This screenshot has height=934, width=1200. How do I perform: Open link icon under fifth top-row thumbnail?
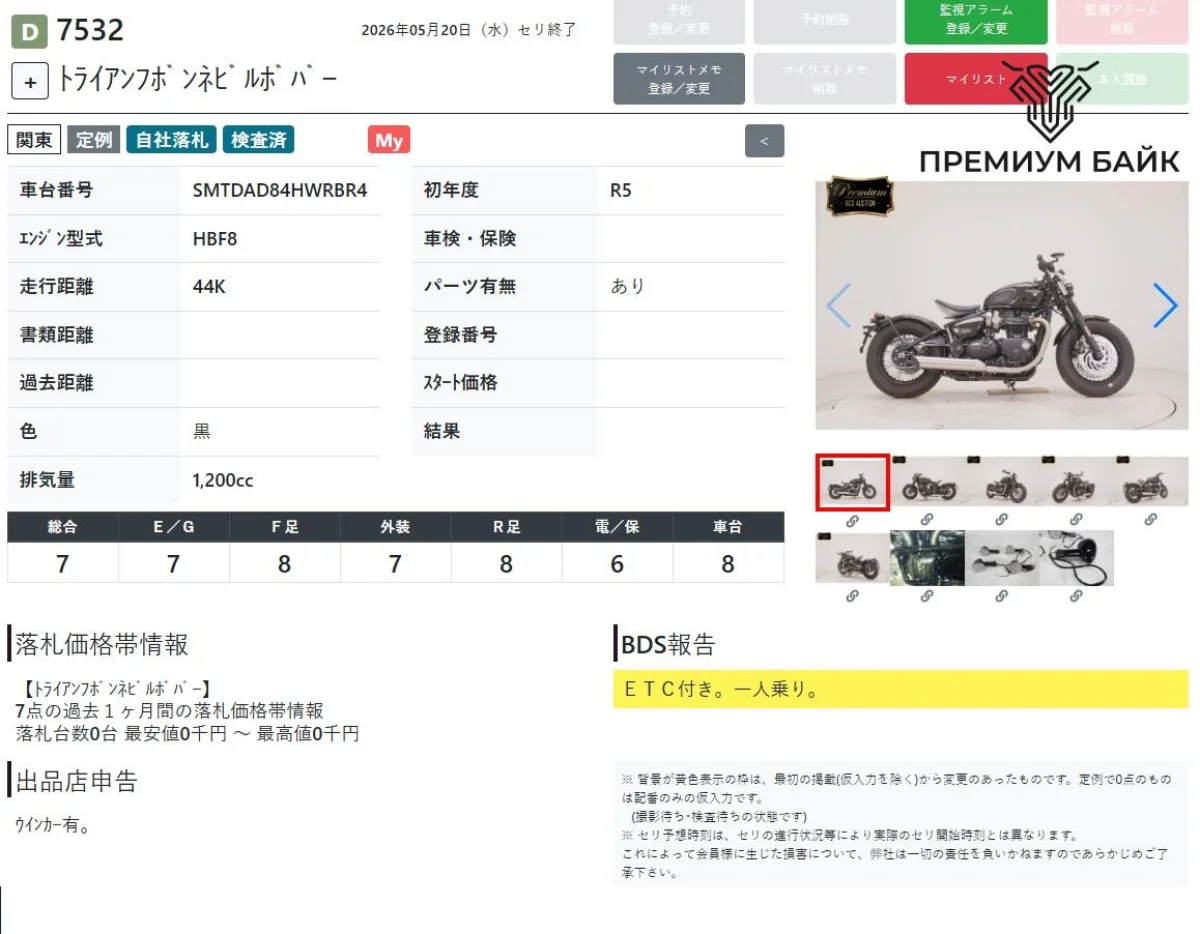(x=1151, y=520)
